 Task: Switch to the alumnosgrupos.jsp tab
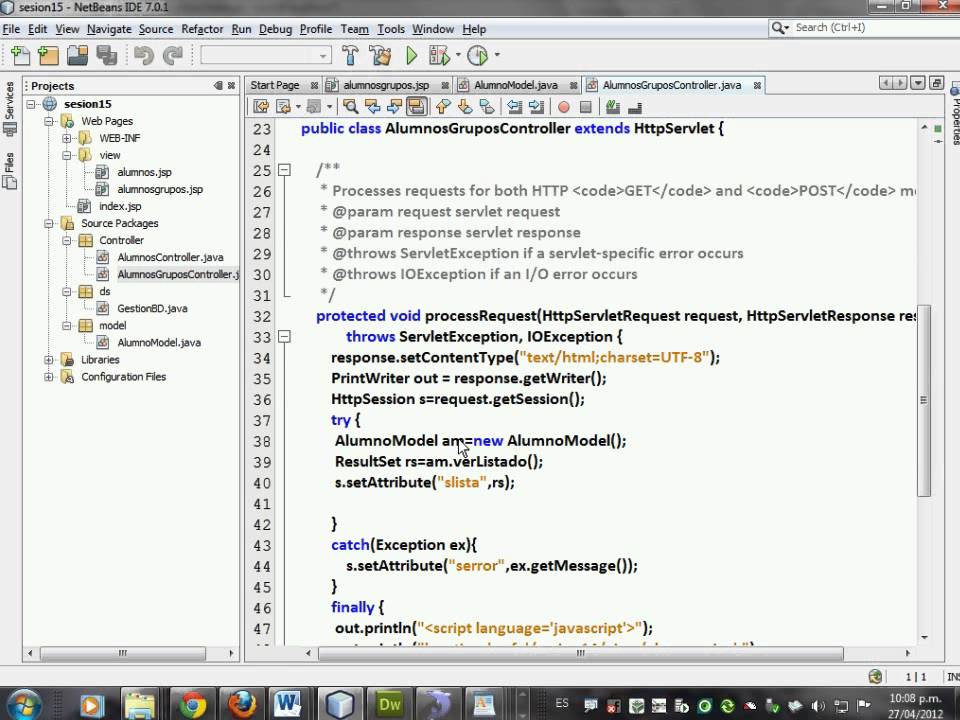[386, 85]
